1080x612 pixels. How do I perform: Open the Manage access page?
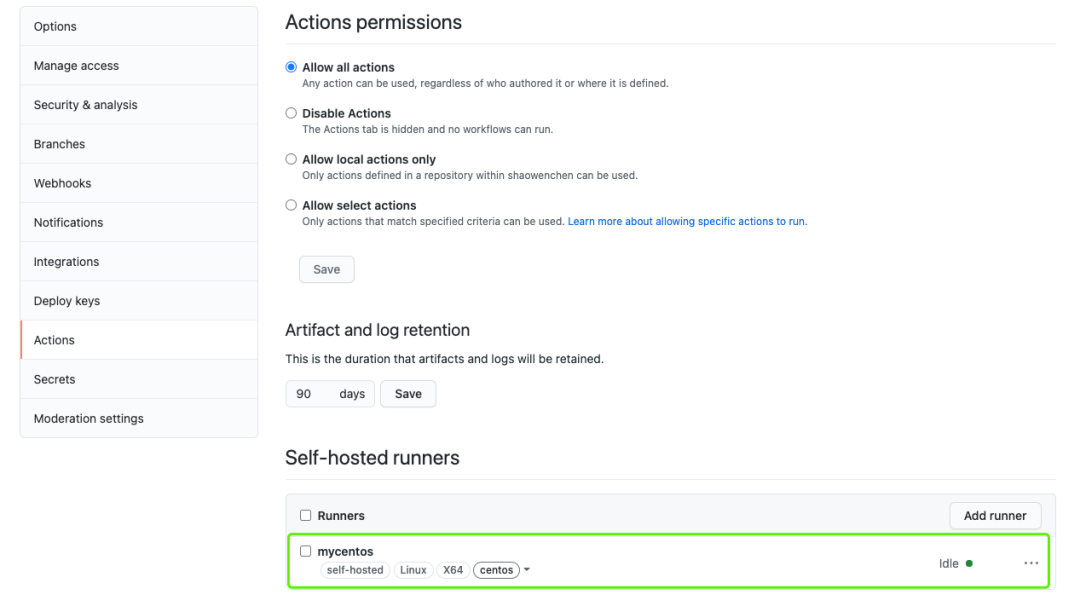pyautogui.click(x=76, y=66)
